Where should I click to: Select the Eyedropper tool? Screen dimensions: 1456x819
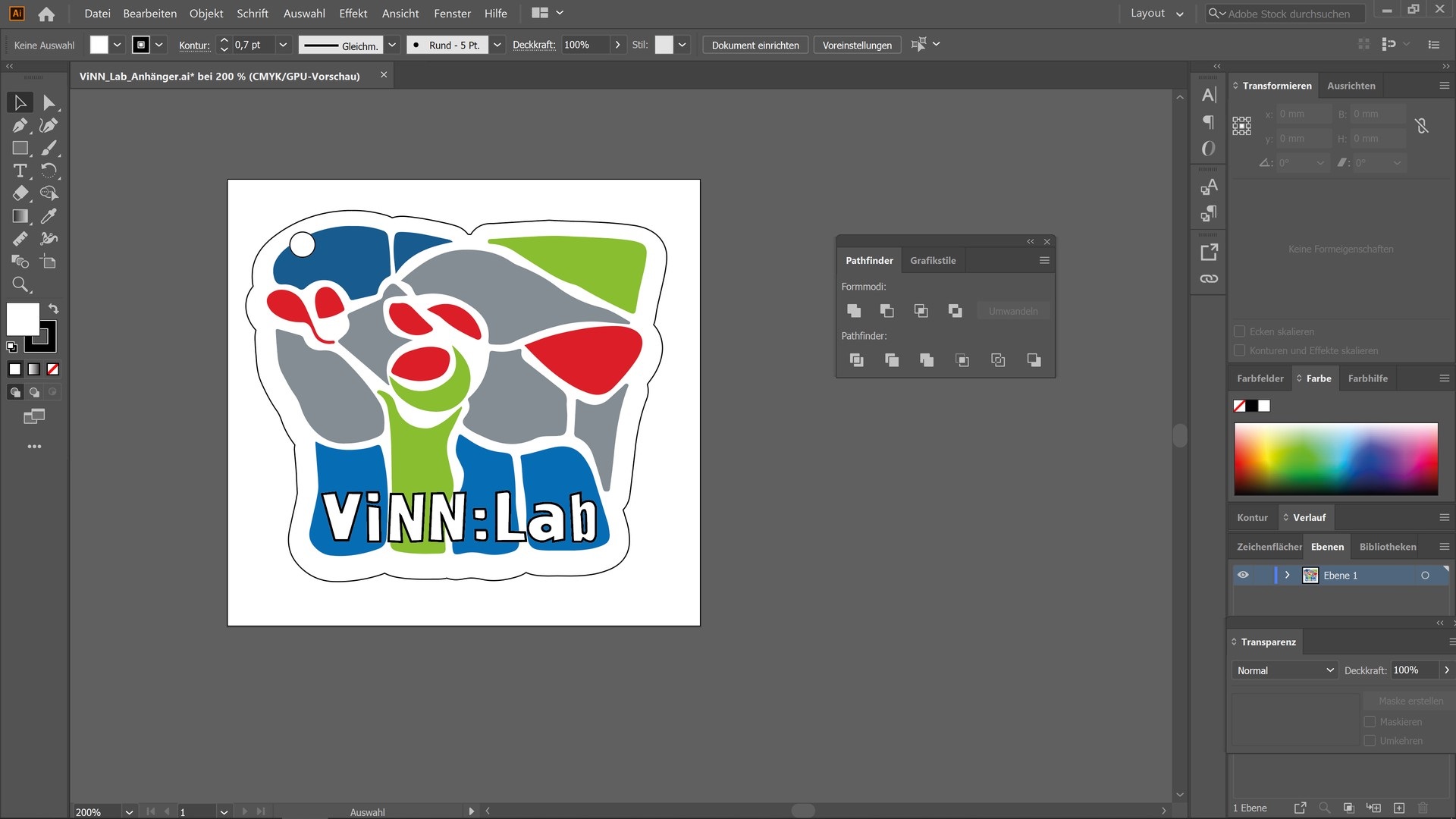click(x=49, y=216)
